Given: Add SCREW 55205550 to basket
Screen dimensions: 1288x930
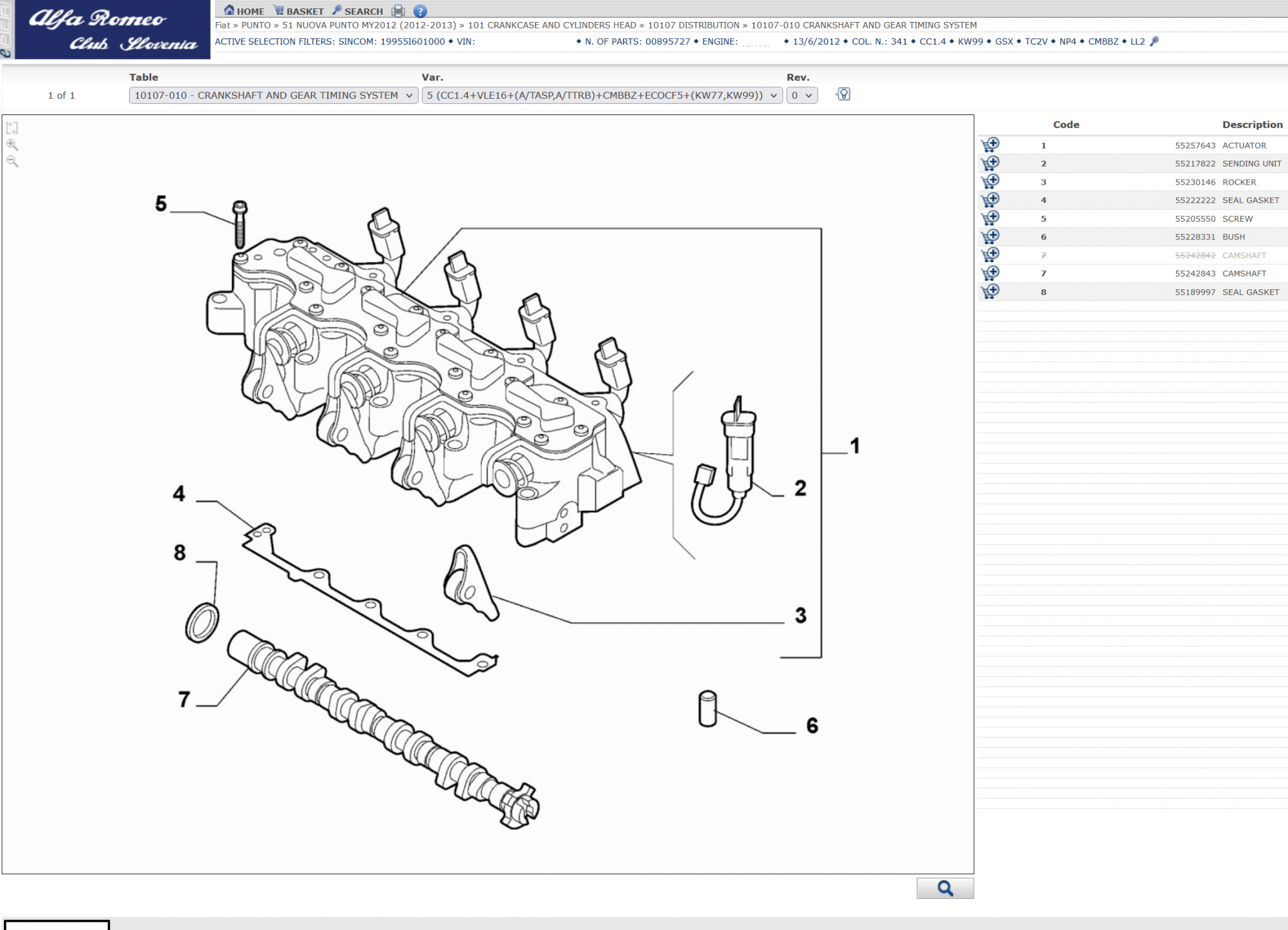Looking at the screenshot, I should tap(990, 218).
